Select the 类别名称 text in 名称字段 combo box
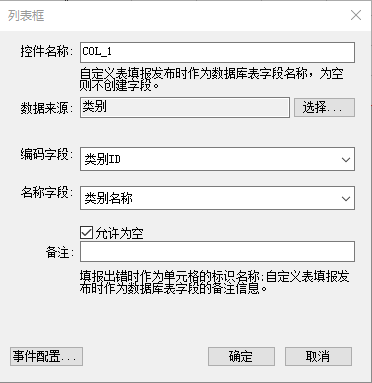The height and width of the screenshot is (383, 372). pos(108,198)
